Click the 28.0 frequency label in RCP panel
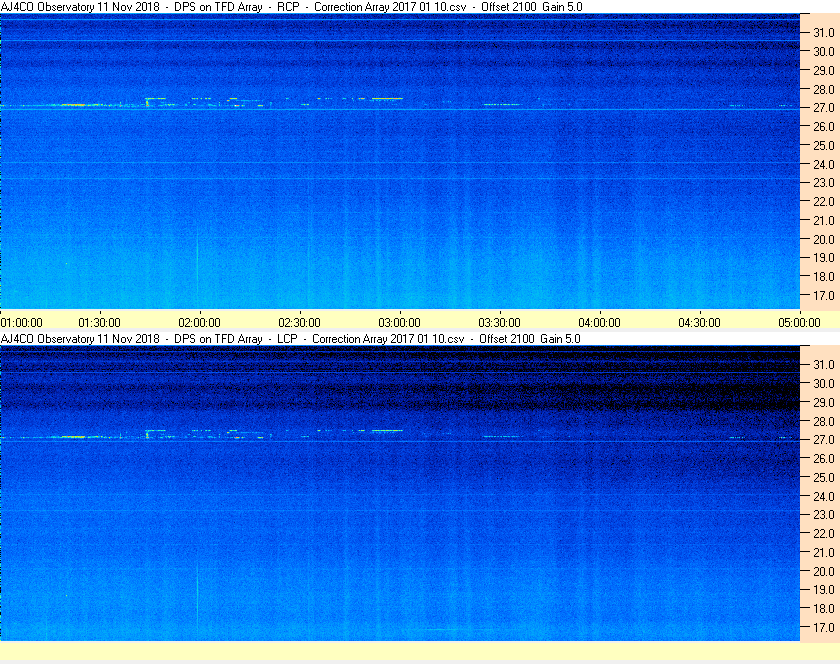This screenshot has width=840, height=664. pos(824,89)
